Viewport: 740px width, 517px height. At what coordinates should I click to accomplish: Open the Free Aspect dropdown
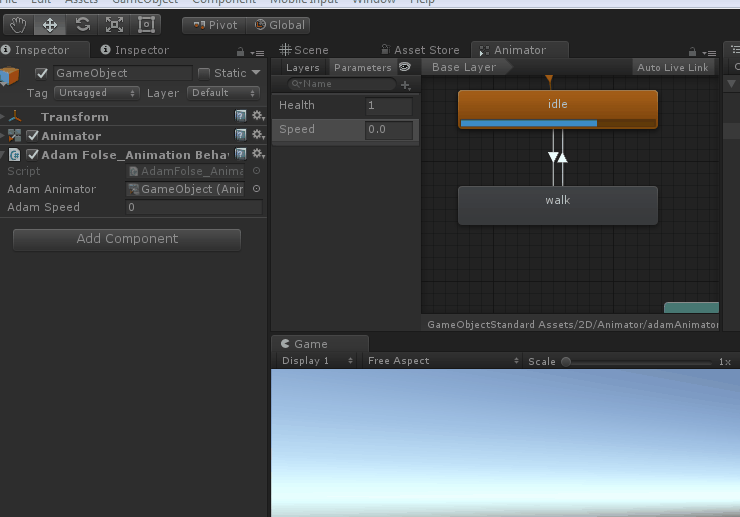tap(443, 361)
